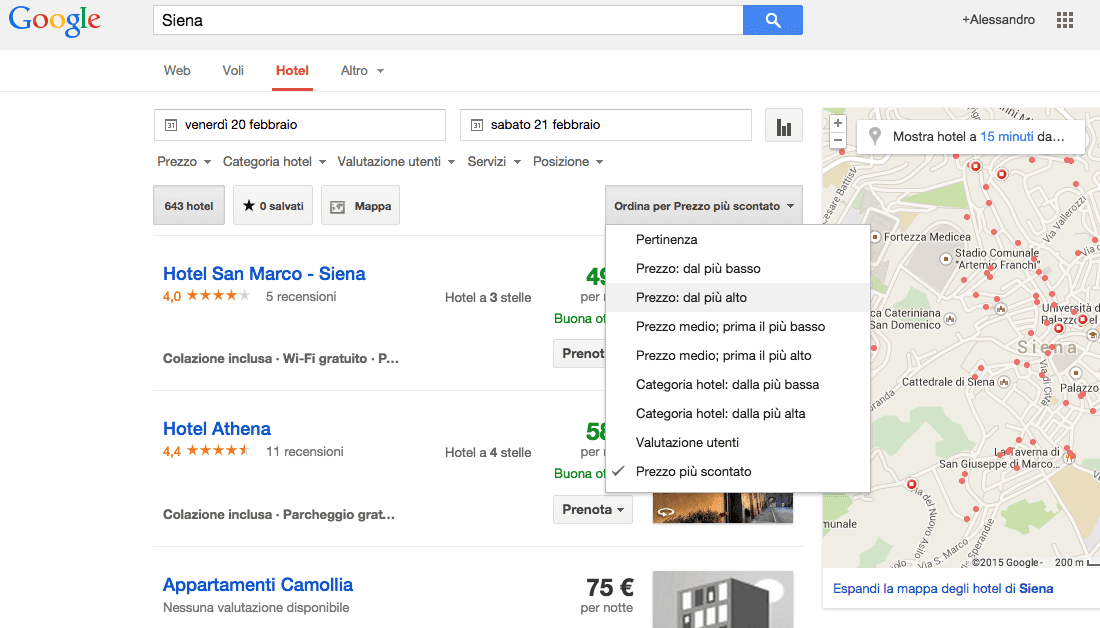The height and width of the screenshot is (628, 1100).
Task: Open the Google apps grid
Action: 1064,20
